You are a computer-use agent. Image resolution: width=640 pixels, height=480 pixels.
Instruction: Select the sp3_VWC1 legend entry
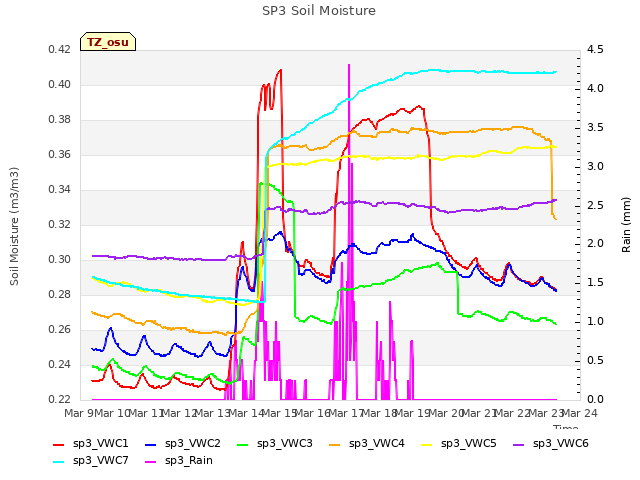(x=91, y=444)
